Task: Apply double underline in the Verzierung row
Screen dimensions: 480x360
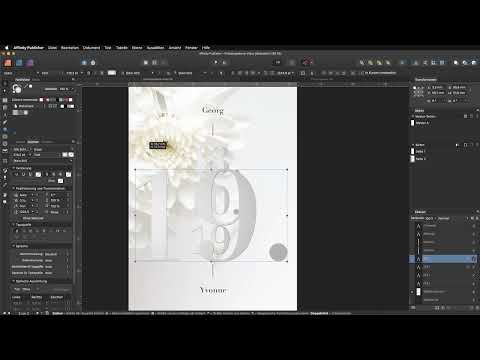Action: tap(30, 174)
